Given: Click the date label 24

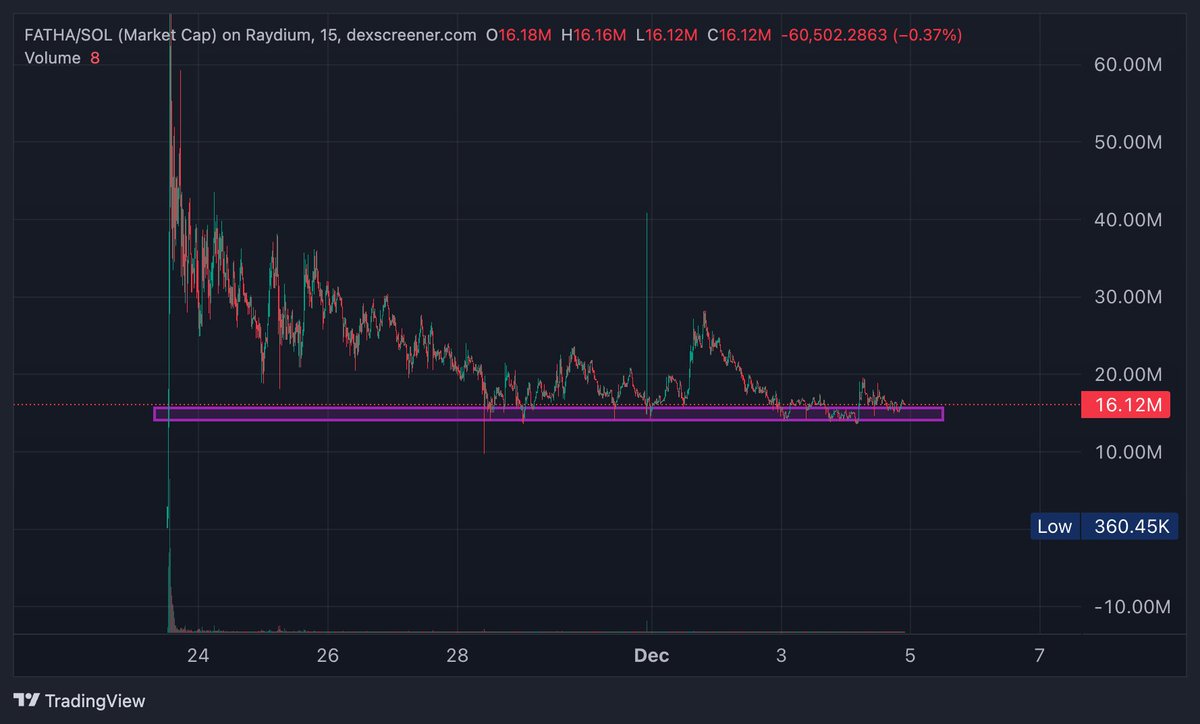Looking at the screenshot, I should pos(198,656).
